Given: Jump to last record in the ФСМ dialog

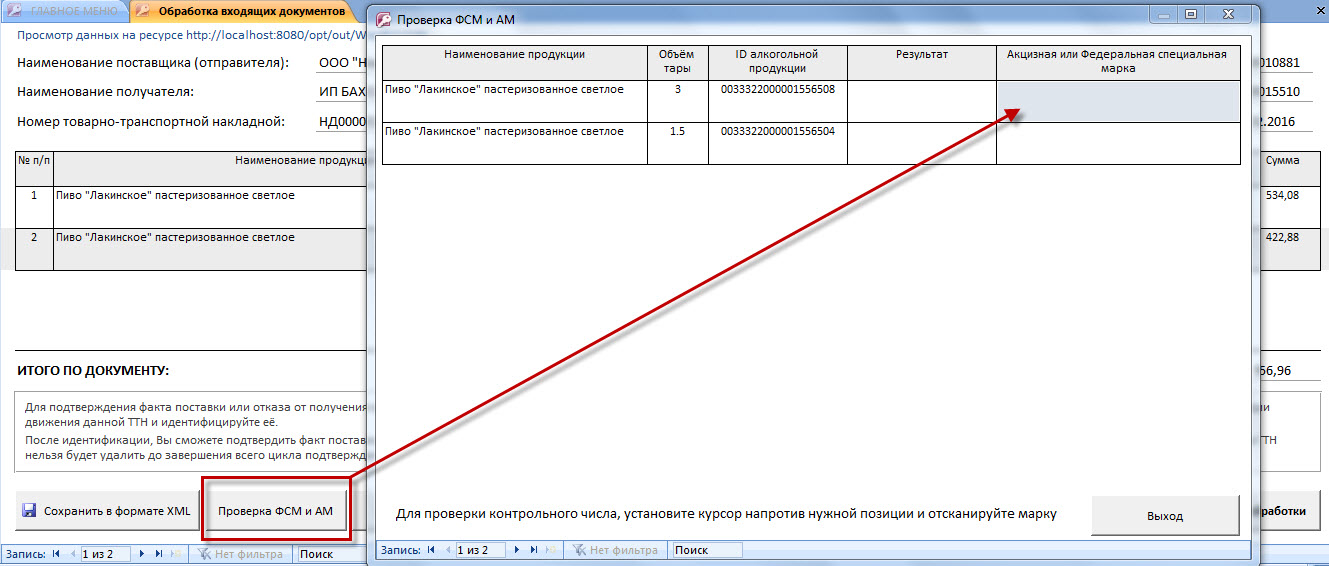Looking at the screenshot, I should 533,550.
